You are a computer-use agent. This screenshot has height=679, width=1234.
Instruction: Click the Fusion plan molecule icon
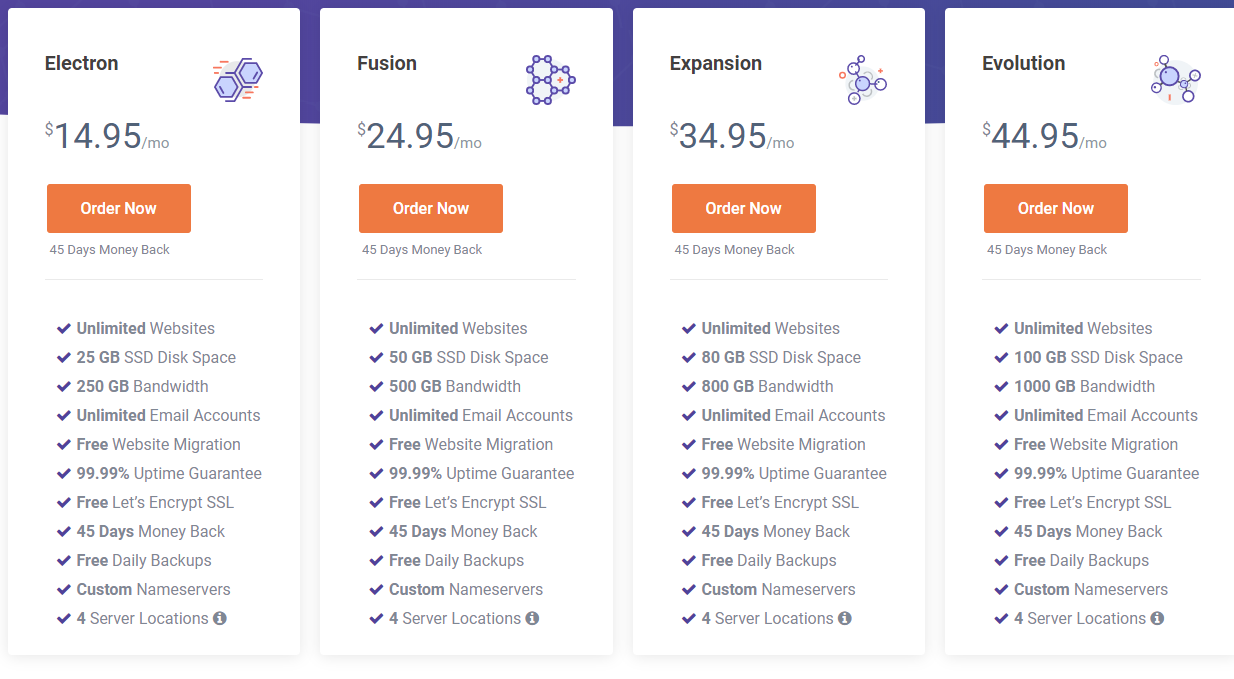(x=550, y=80)
